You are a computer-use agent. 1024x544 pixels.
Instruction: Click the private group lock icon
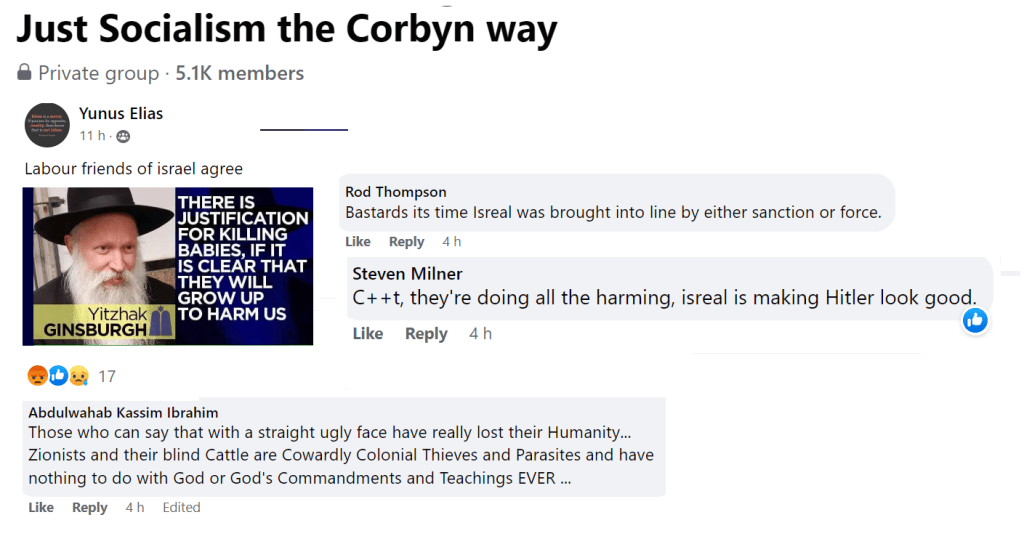pos(25,73)
